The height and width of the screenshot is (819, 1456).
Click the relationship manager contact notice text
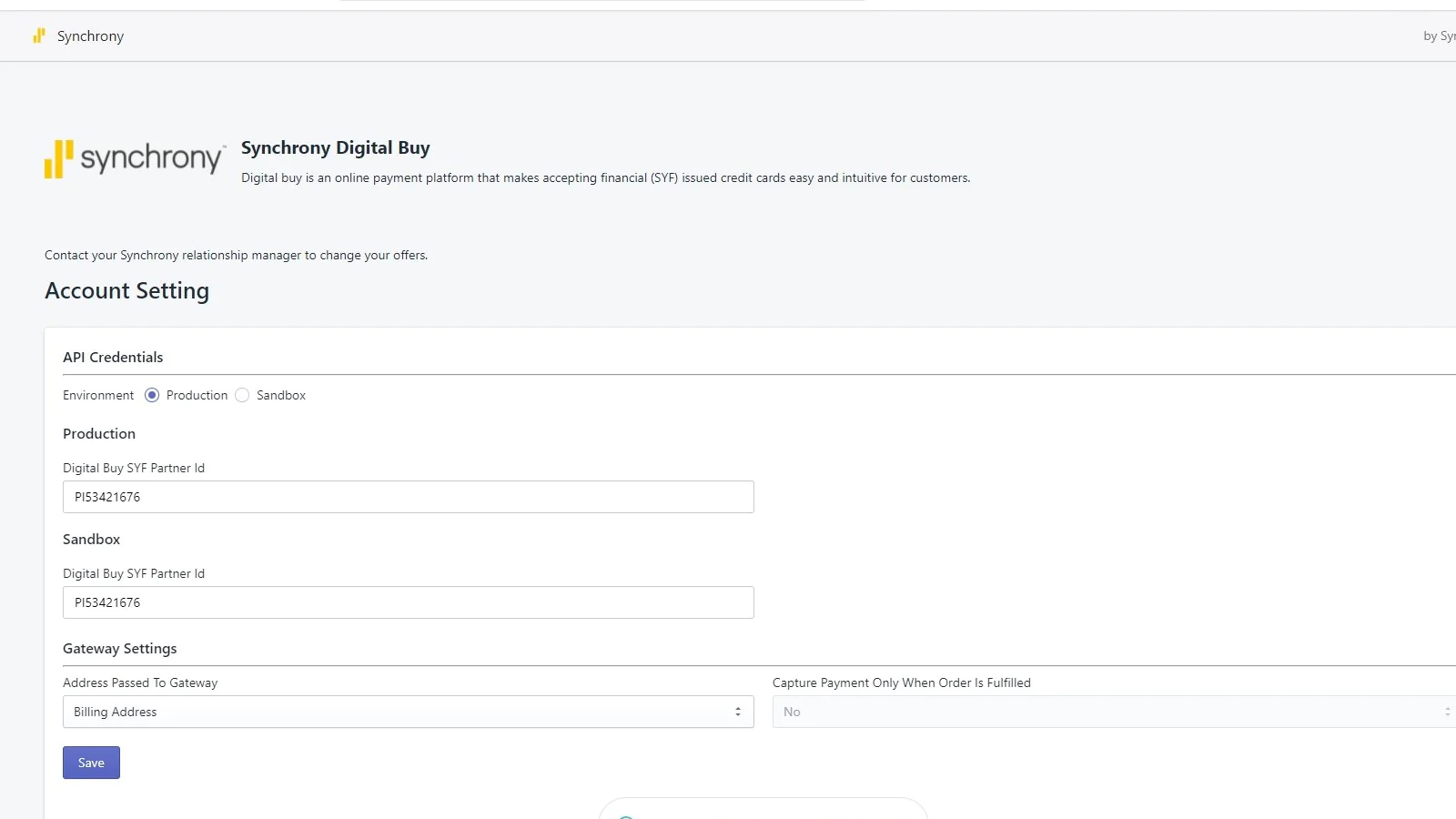click(x=236, y=255)
